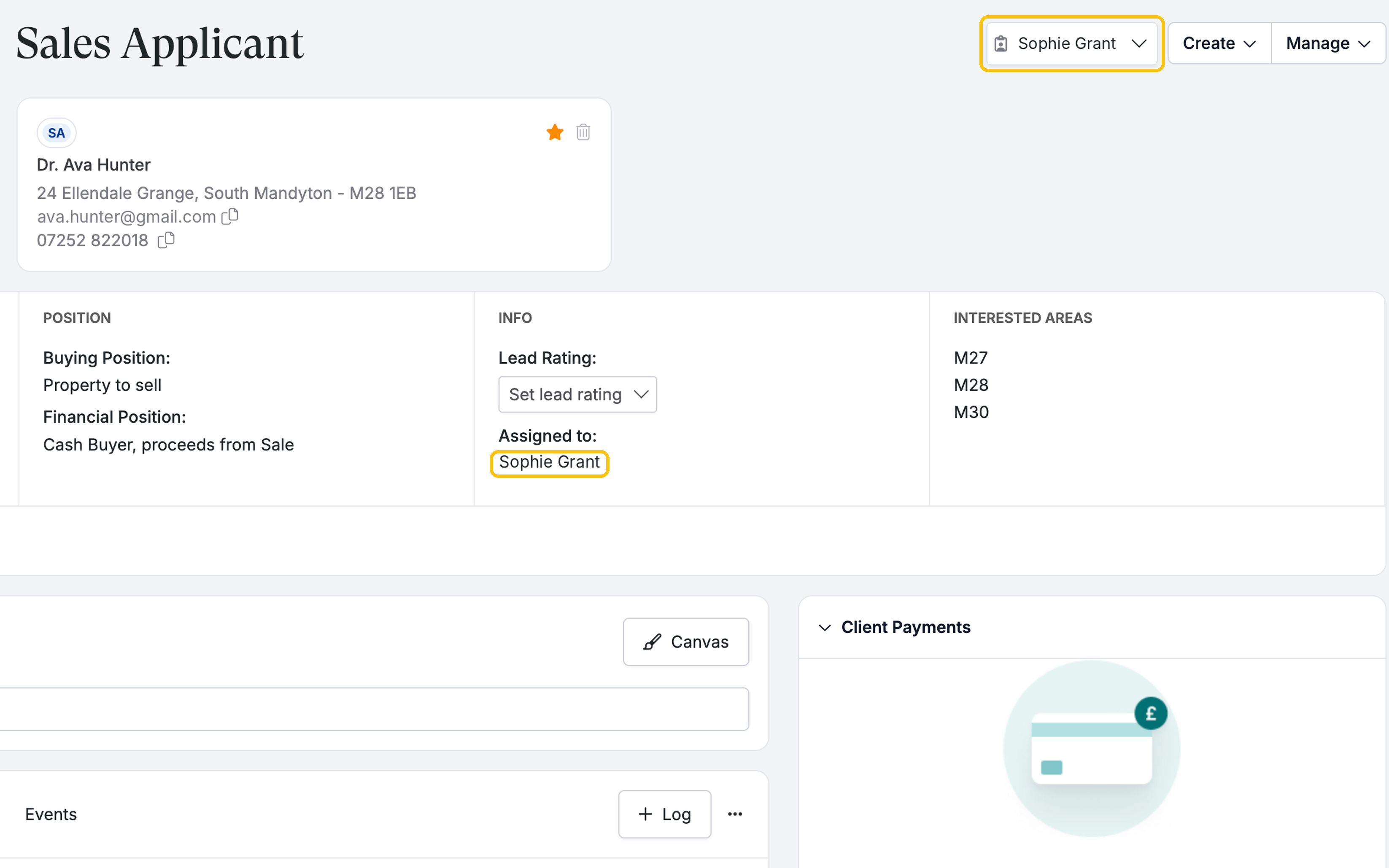Click the Client Payments card illustration
This screenshot has height=868, width=1389.
[1092, 749]
